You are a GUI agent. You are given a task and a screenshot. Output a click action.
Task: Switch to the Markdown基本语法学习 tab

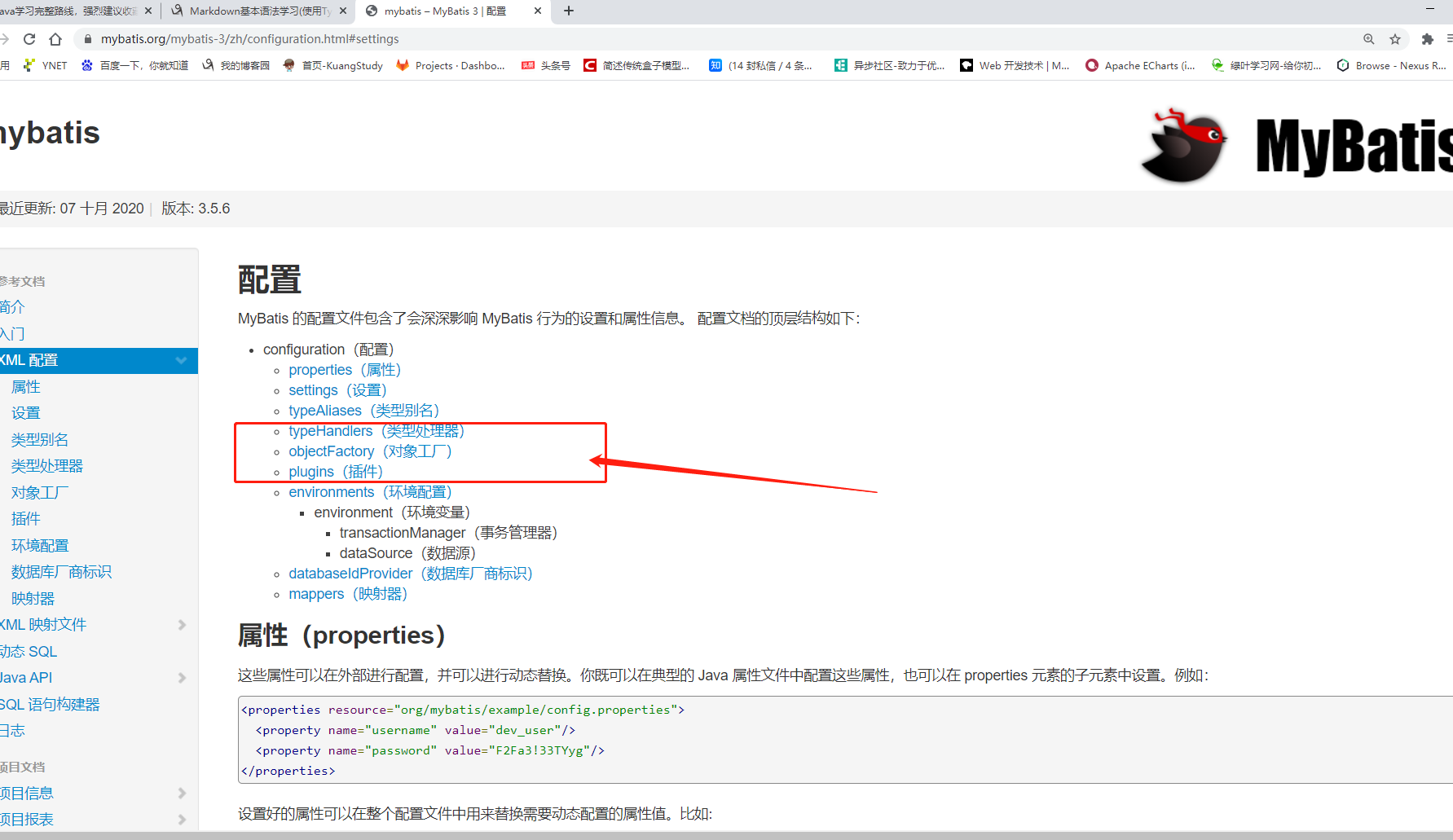pos(258,11)
